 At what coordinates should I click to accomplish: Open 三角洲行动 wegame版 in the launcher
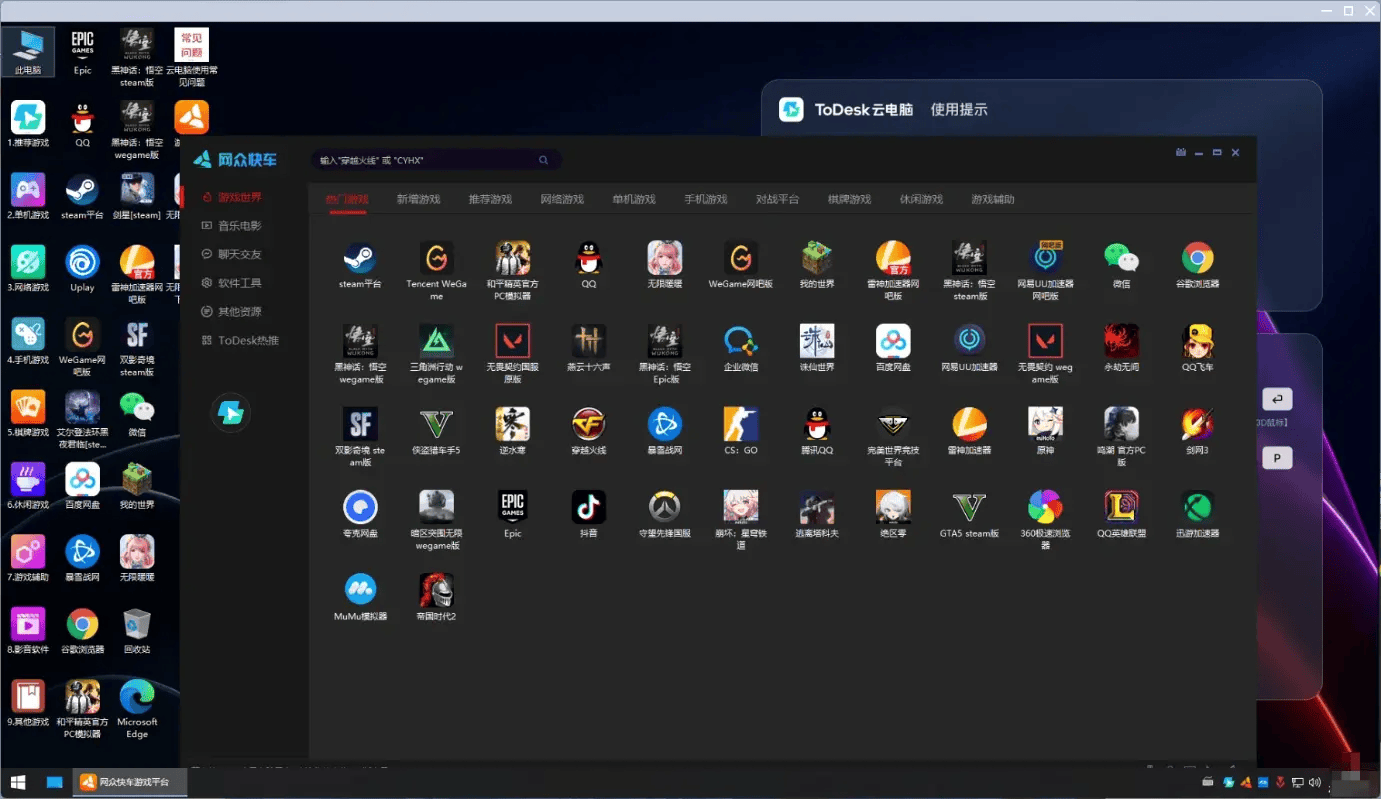click(436, 342)
